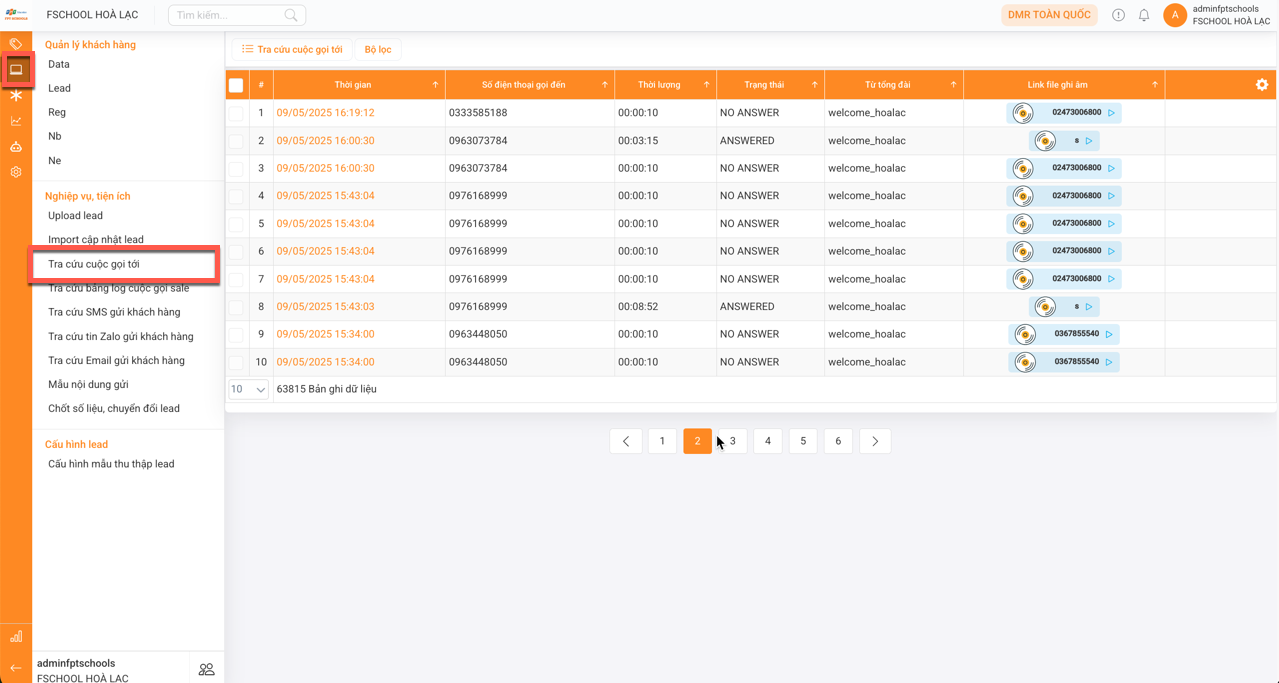
Task: Sort by Link file ghi âm column
Action: (x=1155, y=85)
